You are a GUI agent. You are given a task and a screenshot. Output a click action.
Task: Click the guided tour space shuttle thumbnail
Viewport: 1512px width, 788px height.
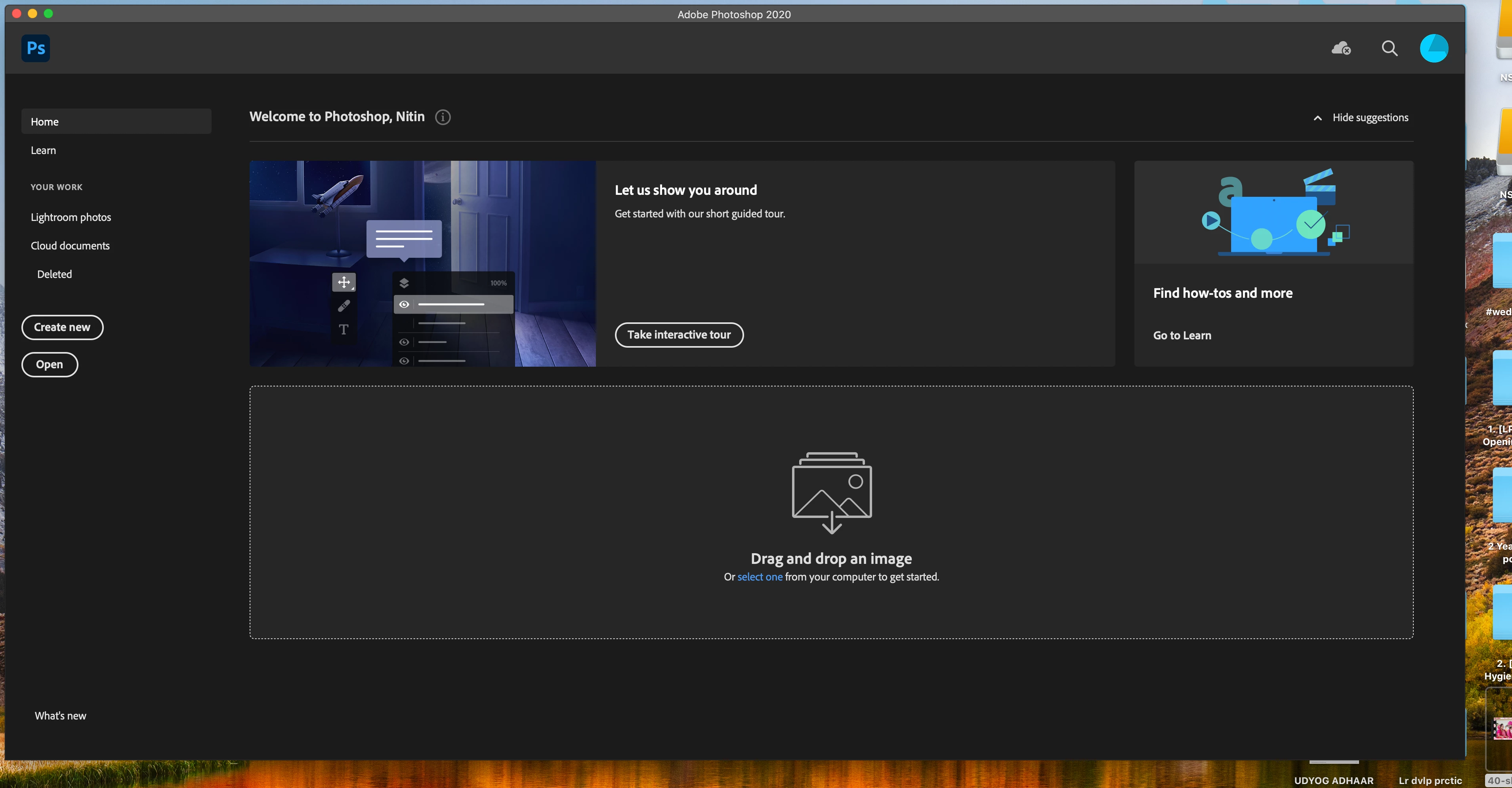point(422,263)
